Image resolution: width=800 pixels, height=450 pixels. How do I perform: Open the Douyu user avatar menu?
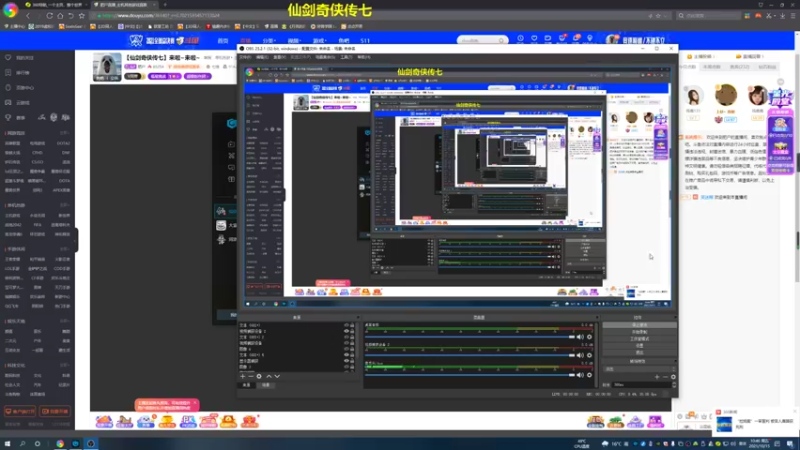point(612,39)
